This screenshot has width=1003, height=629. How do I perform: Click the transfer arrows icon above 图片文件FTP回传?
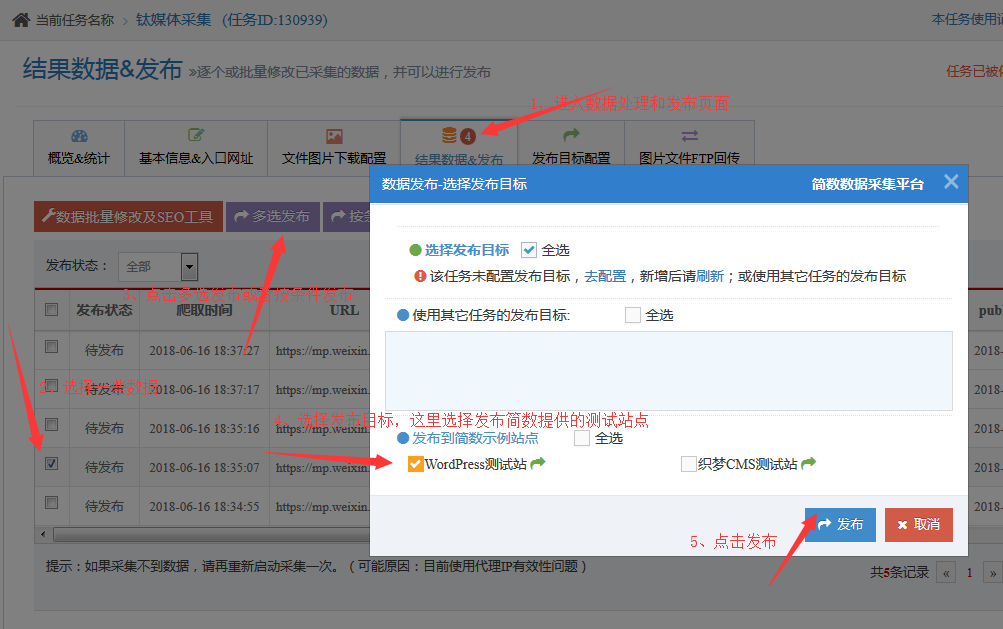point(690,136)
